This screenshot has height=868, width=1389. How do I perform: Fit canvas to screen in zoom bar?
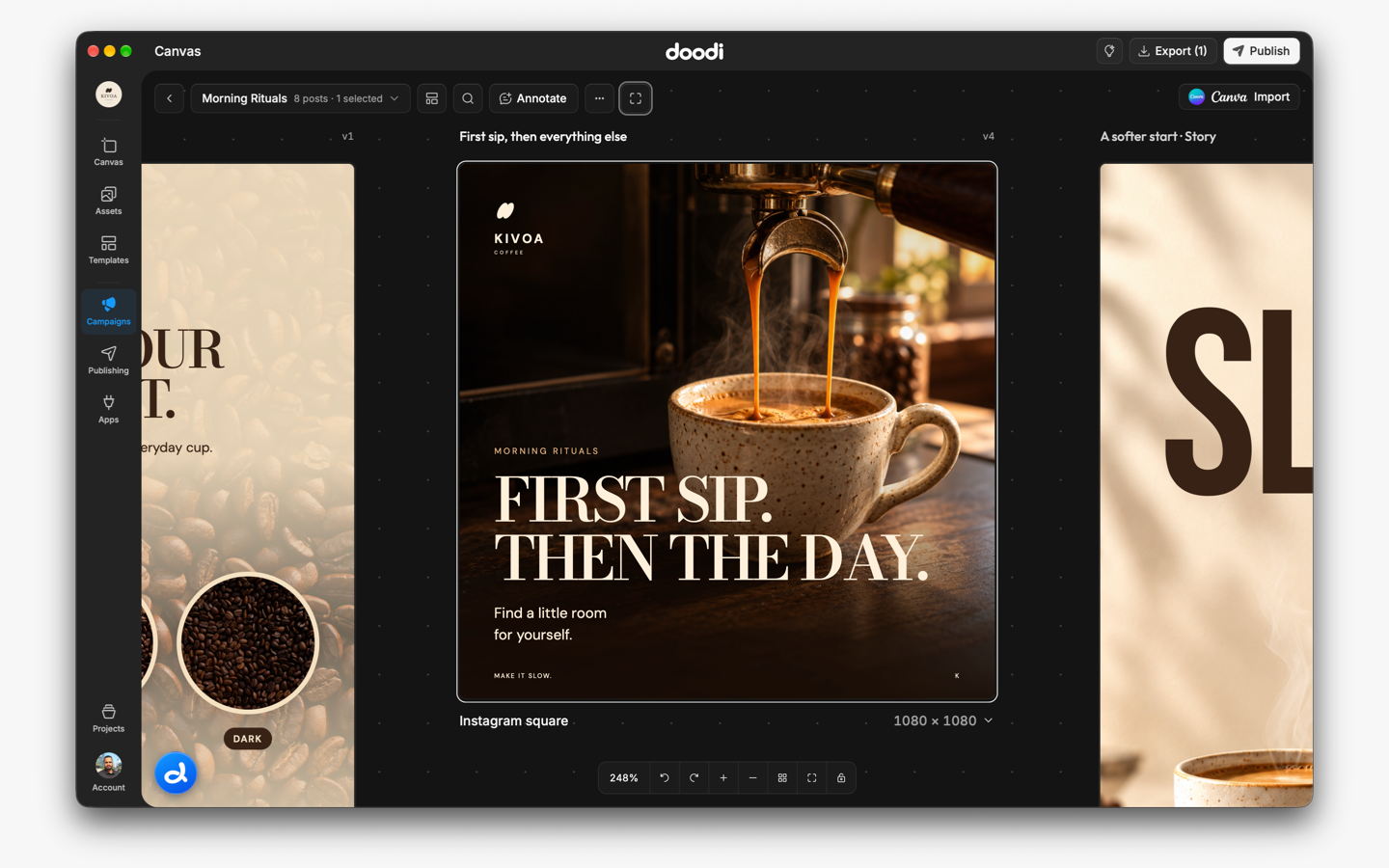click(x=811, y=778)
